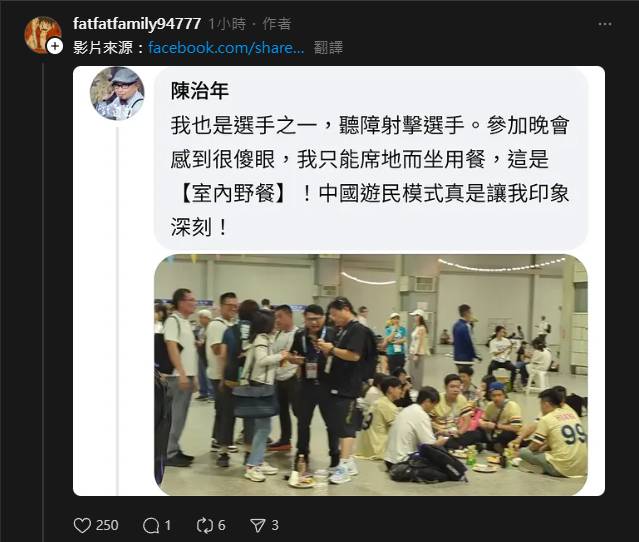Click the repost count of 6
The image size is (639, 542).
(x=221, y=525)
